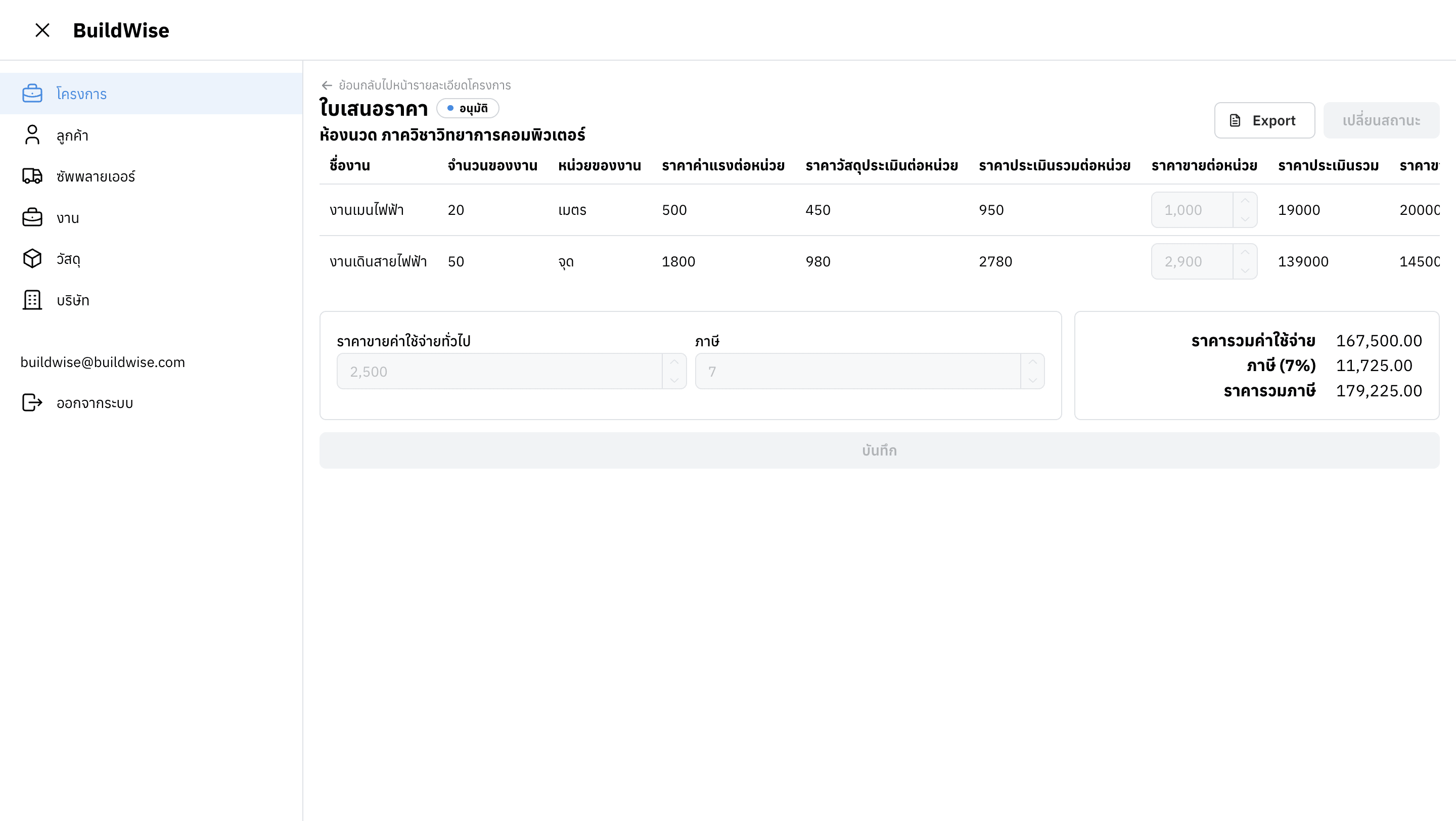This screenshot has height=821, width=1456.
Task: Click the ย้อนกลับไปหน้ารายละเอียดโครงการ link
Action: pos(424,85)
